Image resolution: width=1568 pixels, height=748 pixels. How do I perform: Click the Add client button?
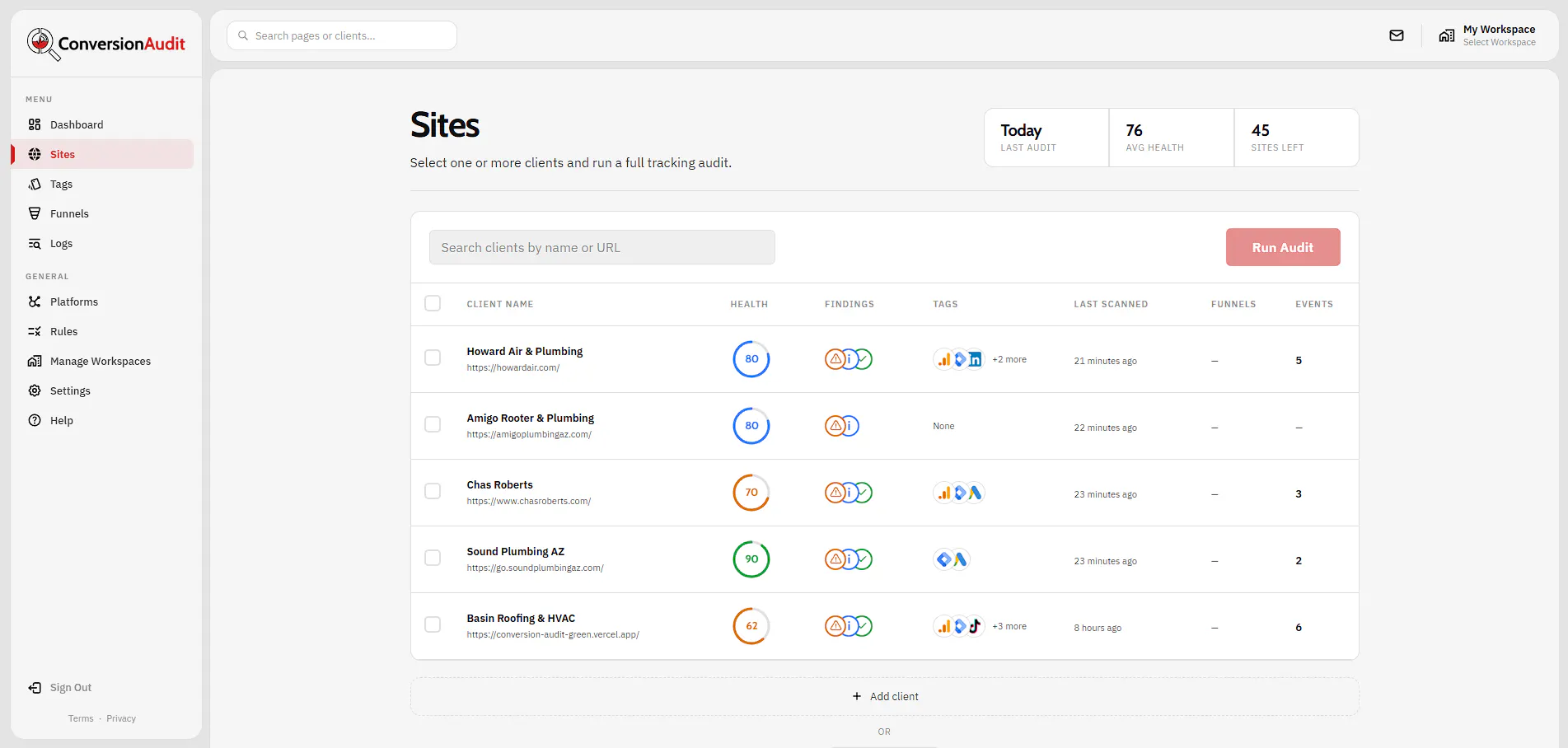pos(884,696)
